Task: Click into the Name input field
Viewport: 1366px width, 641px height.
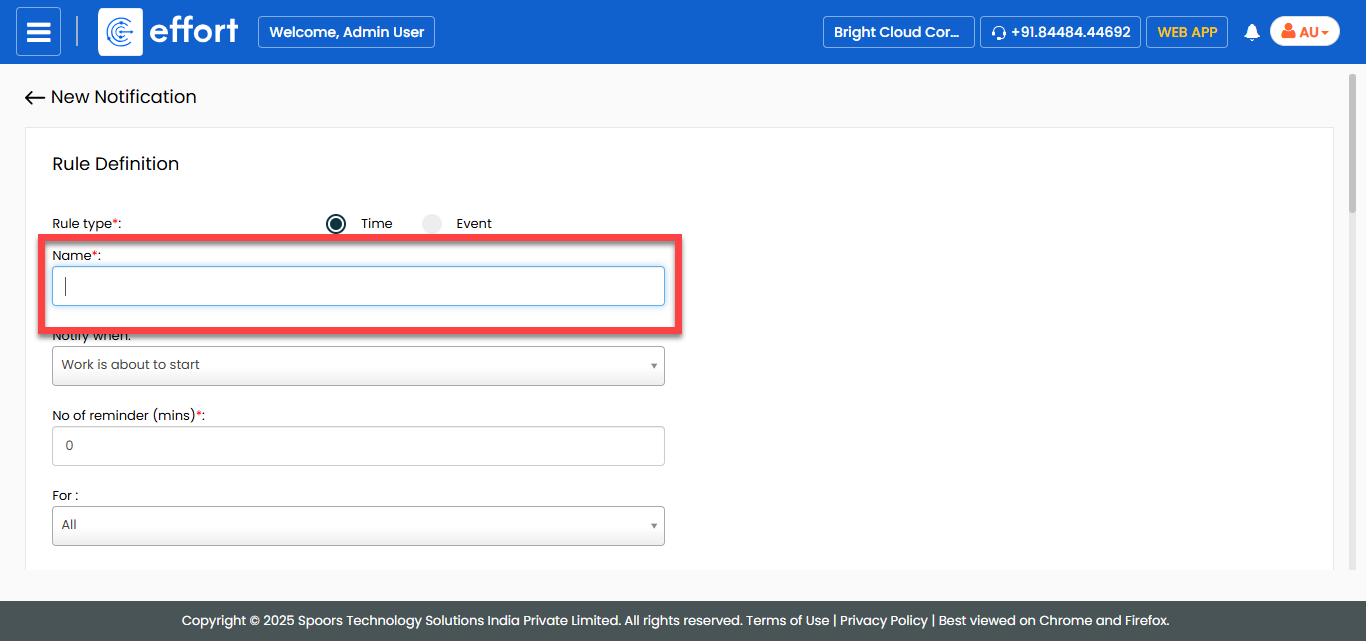Action: tap(358, 286)
